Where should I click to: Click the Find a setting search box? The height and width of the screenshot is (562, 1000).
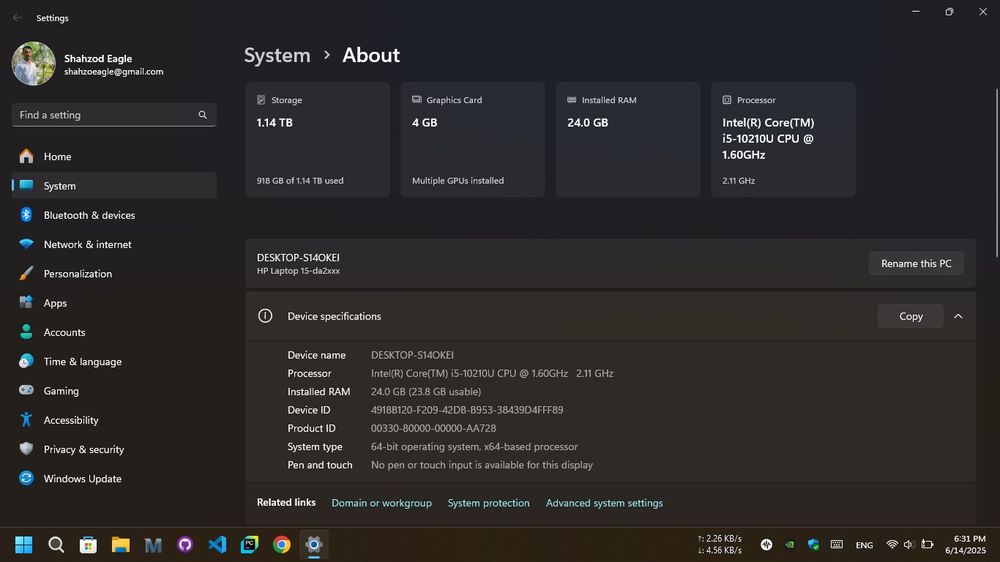pyautogui.click(x=114, y=115)
